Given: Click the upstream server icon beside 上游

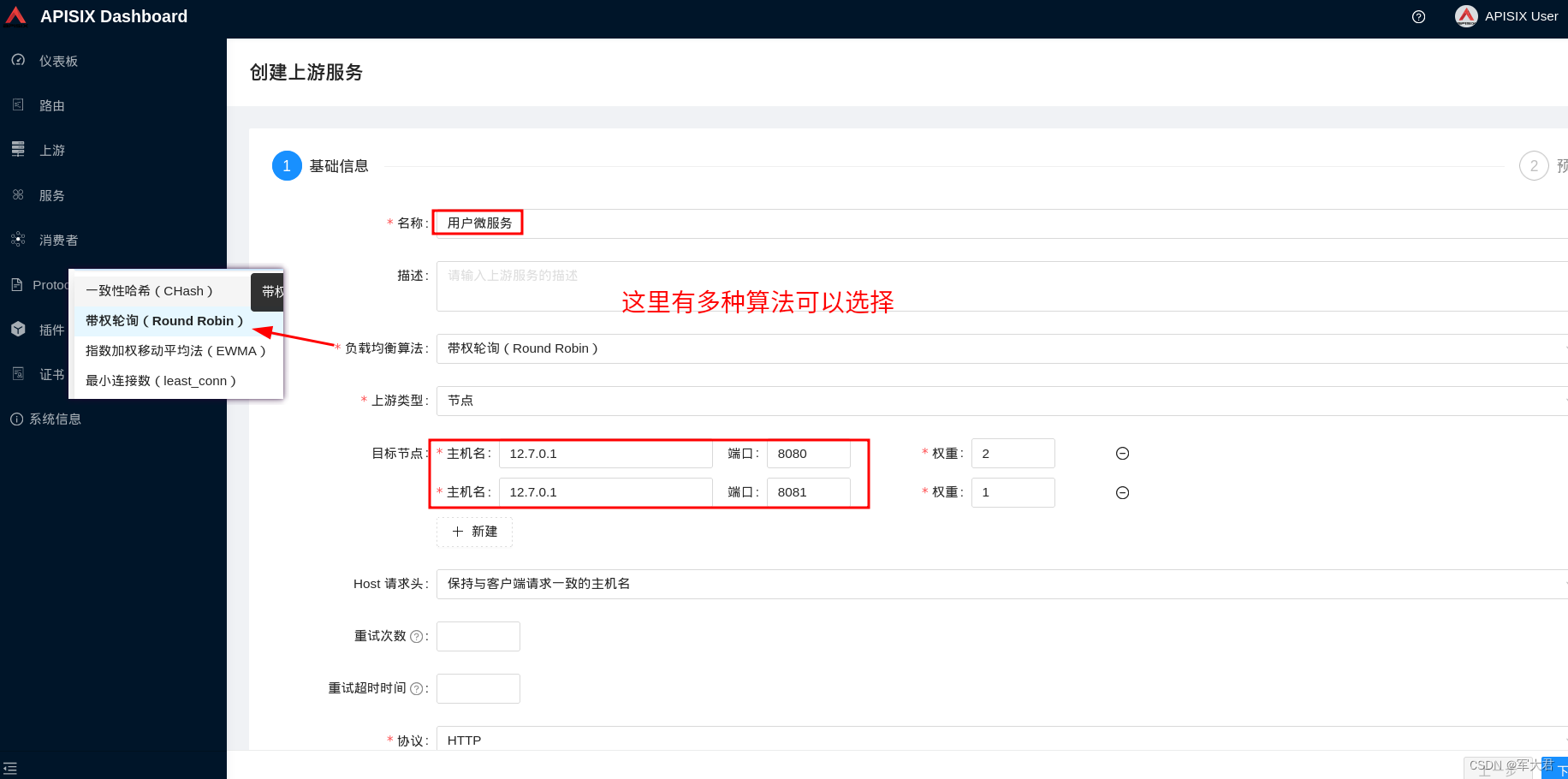Looking at the screenshot, I should [x=18, y=149].
